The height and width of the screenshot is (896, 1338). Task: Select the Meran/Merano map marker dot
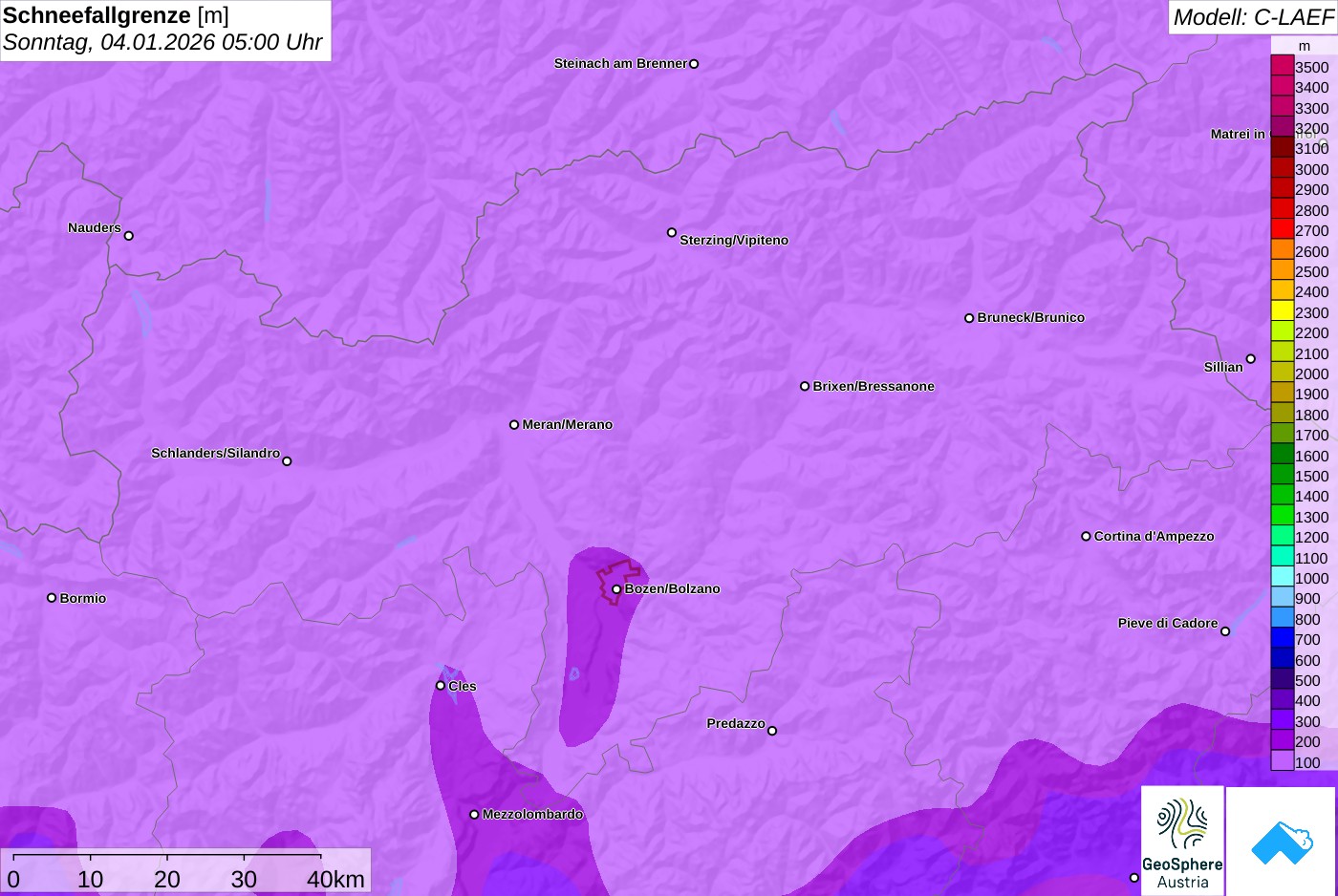pyautogui.click(x=514, y=424)
